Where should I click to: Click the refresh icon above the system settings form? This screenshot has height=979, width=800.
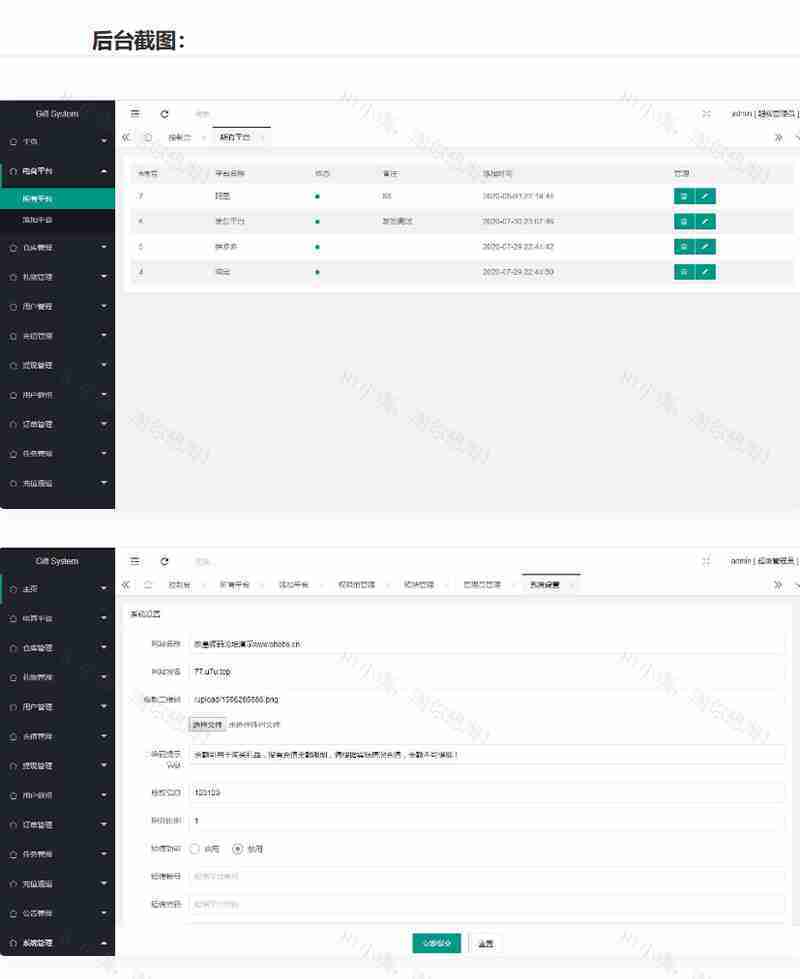point(165,561)
